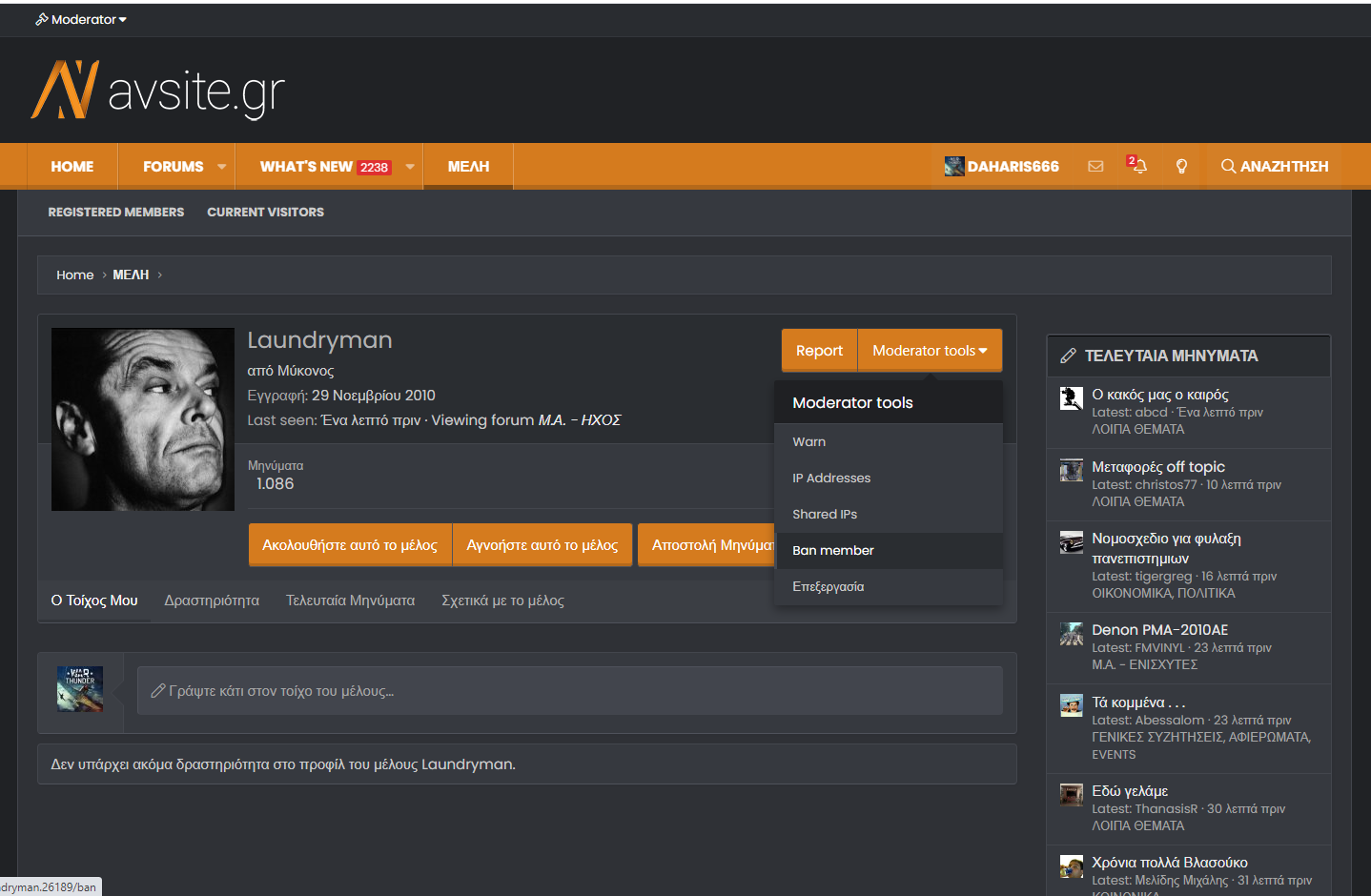The width and height of the screenshot is (1371, 896).
Task: Click DAHARIS666 user avatar in navbar
Action: pos(954,166)
